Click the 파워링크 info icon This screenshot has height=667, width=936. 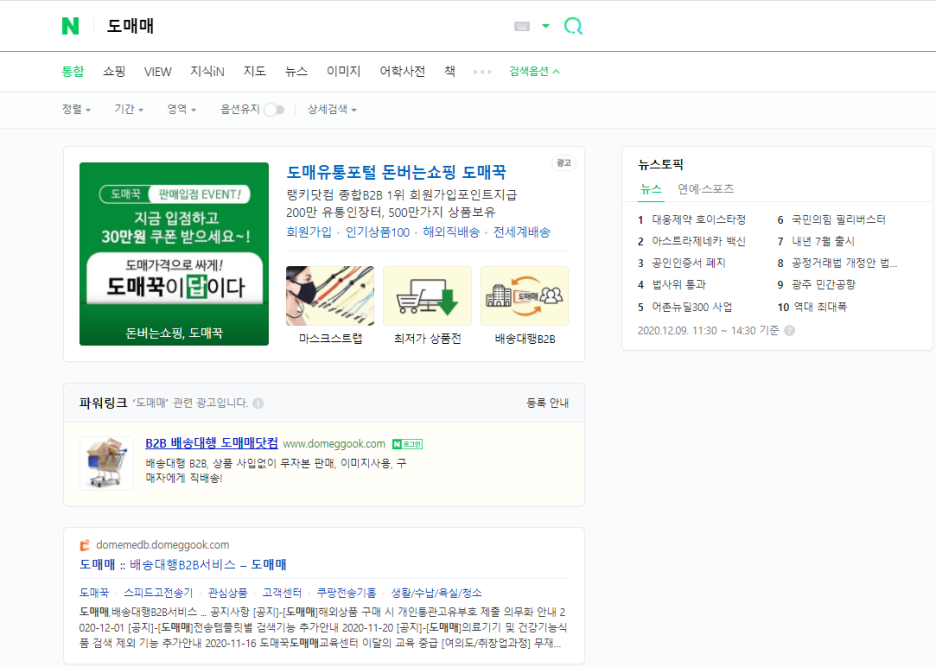(x=258, y=403)
